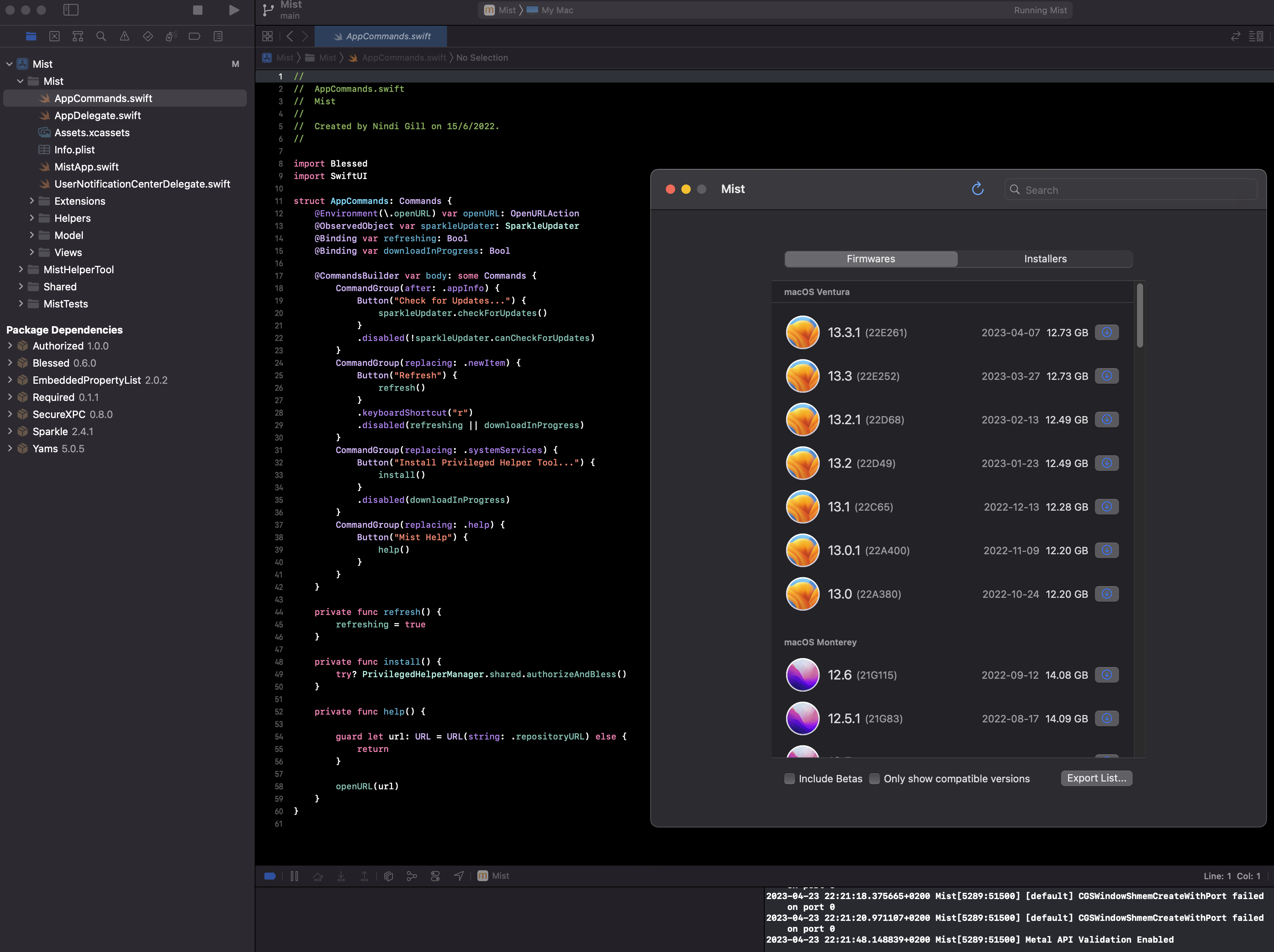Switch to the Installers tab
This screenshot has height=952, width=1274.
pos(1045,259)
